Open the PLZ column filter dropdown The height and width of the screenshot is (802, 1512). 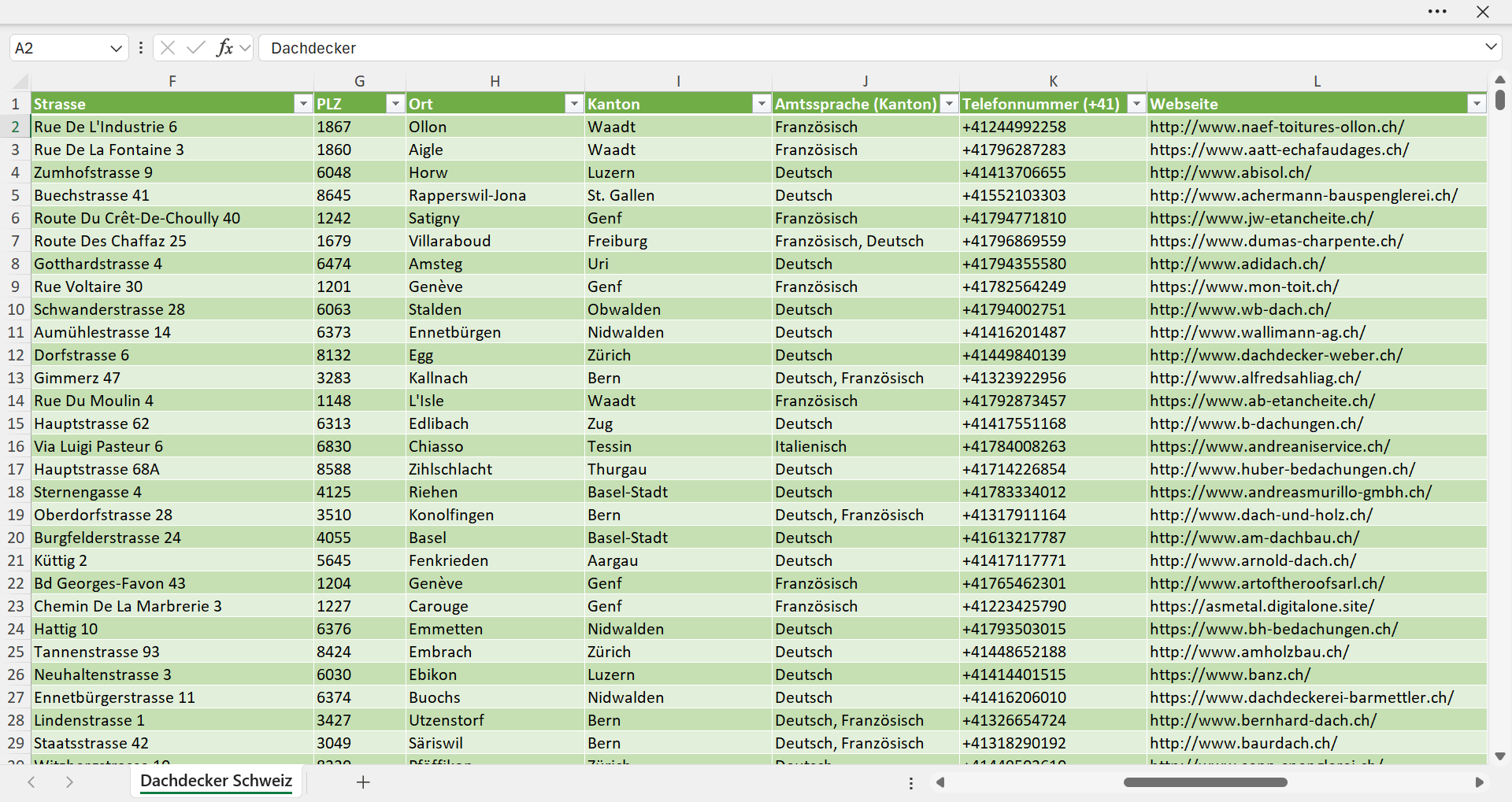395,104
